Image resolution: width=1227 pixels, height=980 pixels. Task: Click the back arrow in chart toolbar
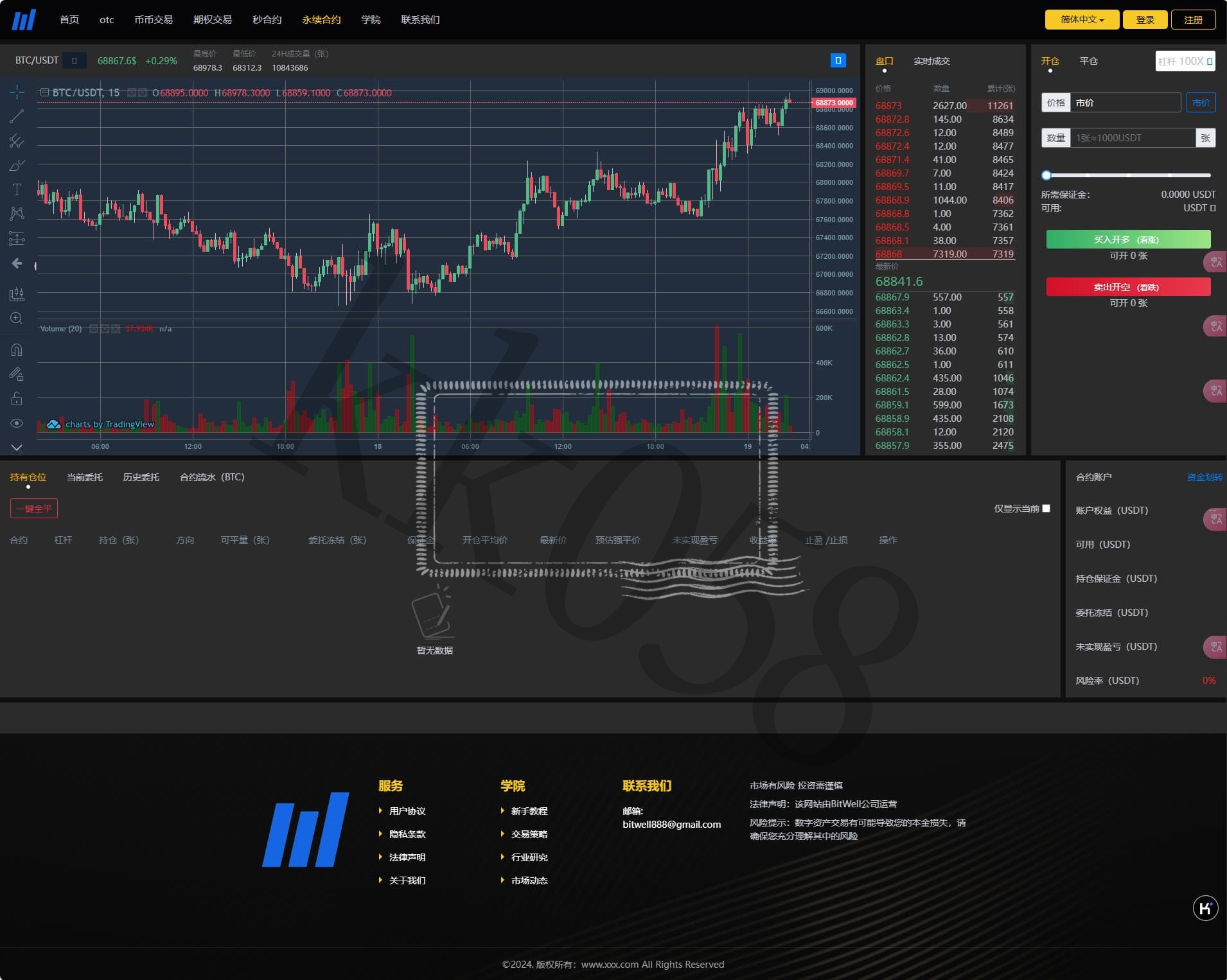pos(17,263)
